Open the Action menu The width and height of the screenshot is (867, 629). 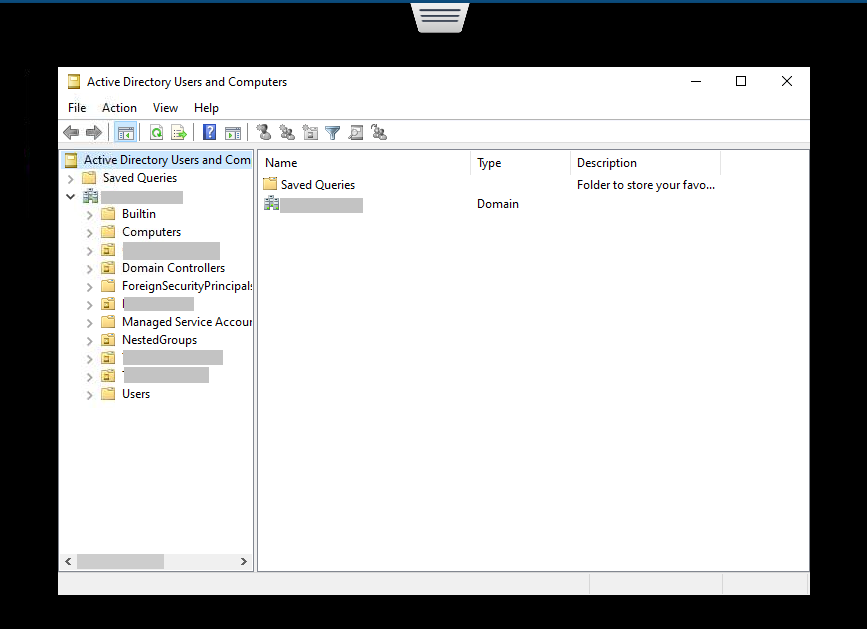(x=119, y=108)
